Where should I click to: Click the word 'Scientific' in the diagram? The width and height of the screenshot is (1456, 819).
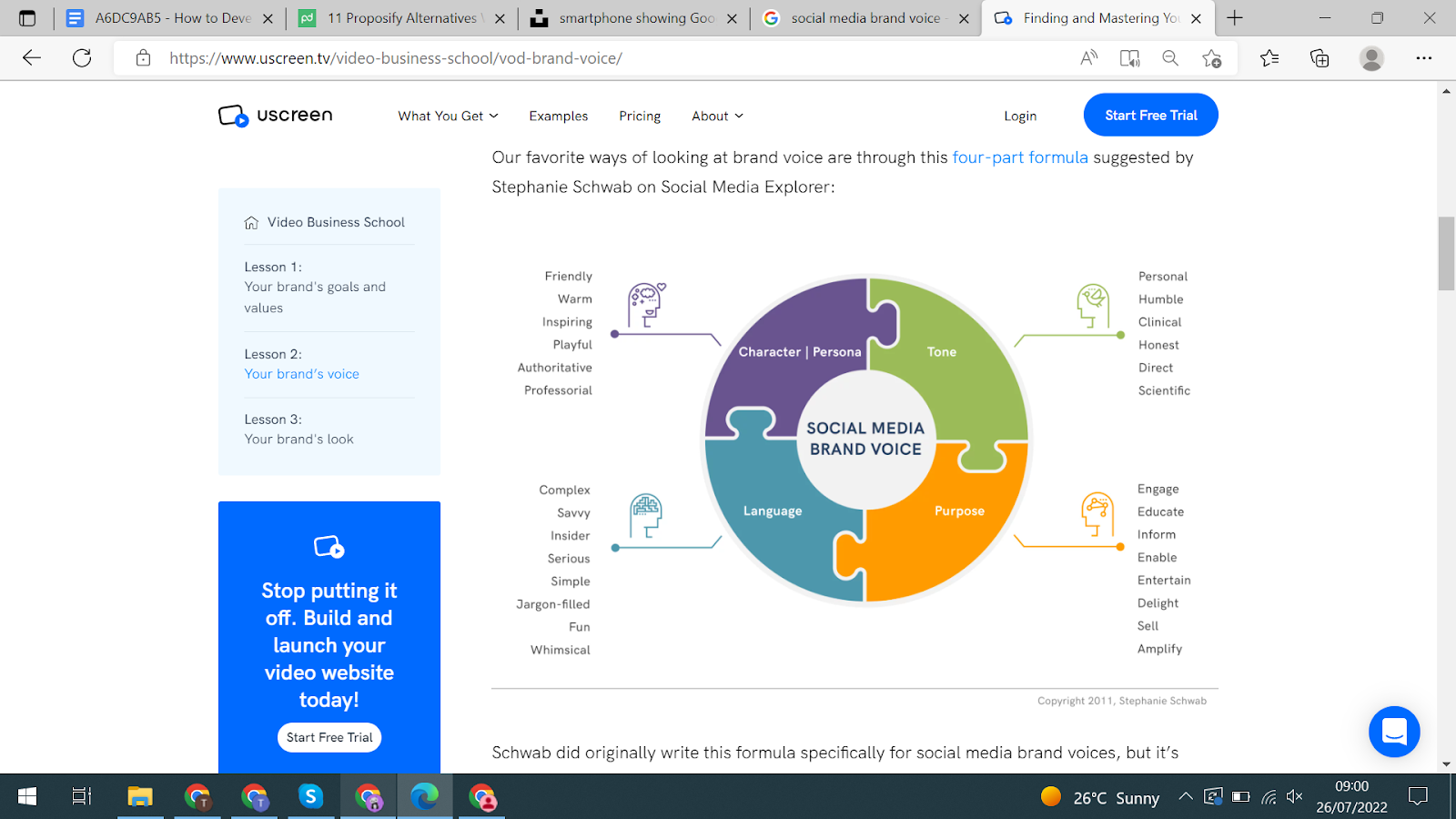pyautogui.click(x=1164, y=390)
